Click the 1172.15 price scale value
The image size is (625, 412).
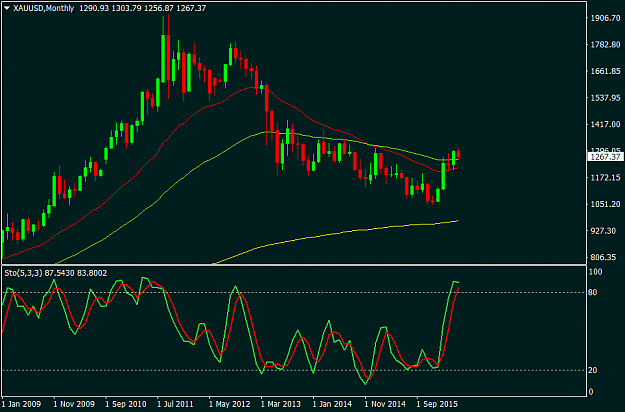coord(605,177)
